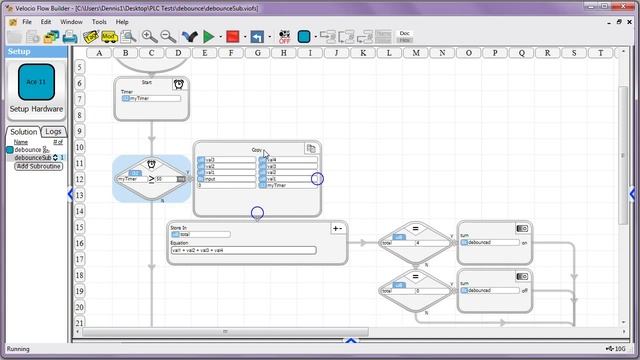
Task: Click the Running status text
Action: pyautogui.click(x=18, y=349)
